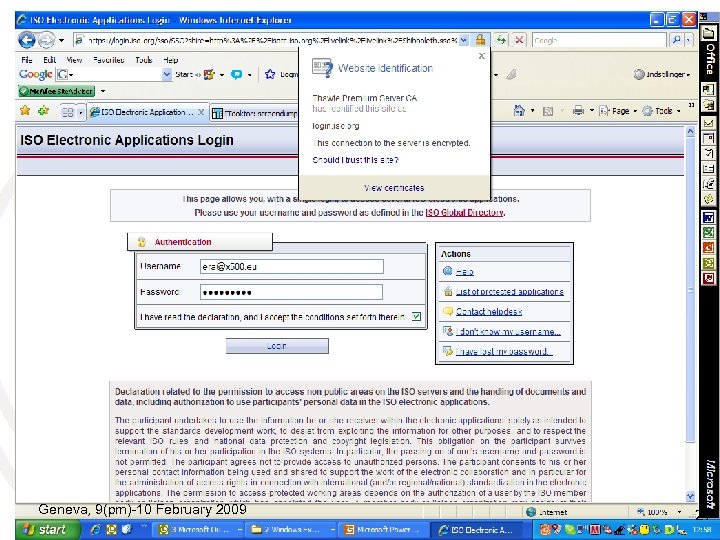Image resolution: width=720 pixels, height=540 pixels.
Task: Switch to Microsoft PowerPoint taskbar button
Action: [383, 529]
